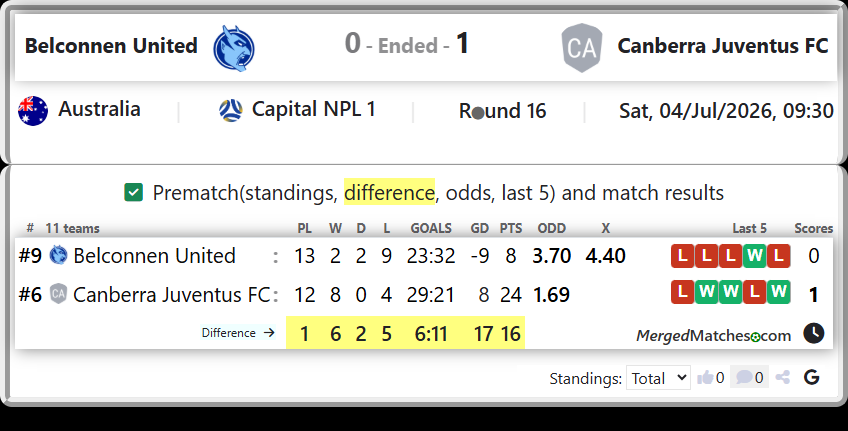Click the Australia flag icon
This screenshot has width=848, height=431.
[33, 110]
